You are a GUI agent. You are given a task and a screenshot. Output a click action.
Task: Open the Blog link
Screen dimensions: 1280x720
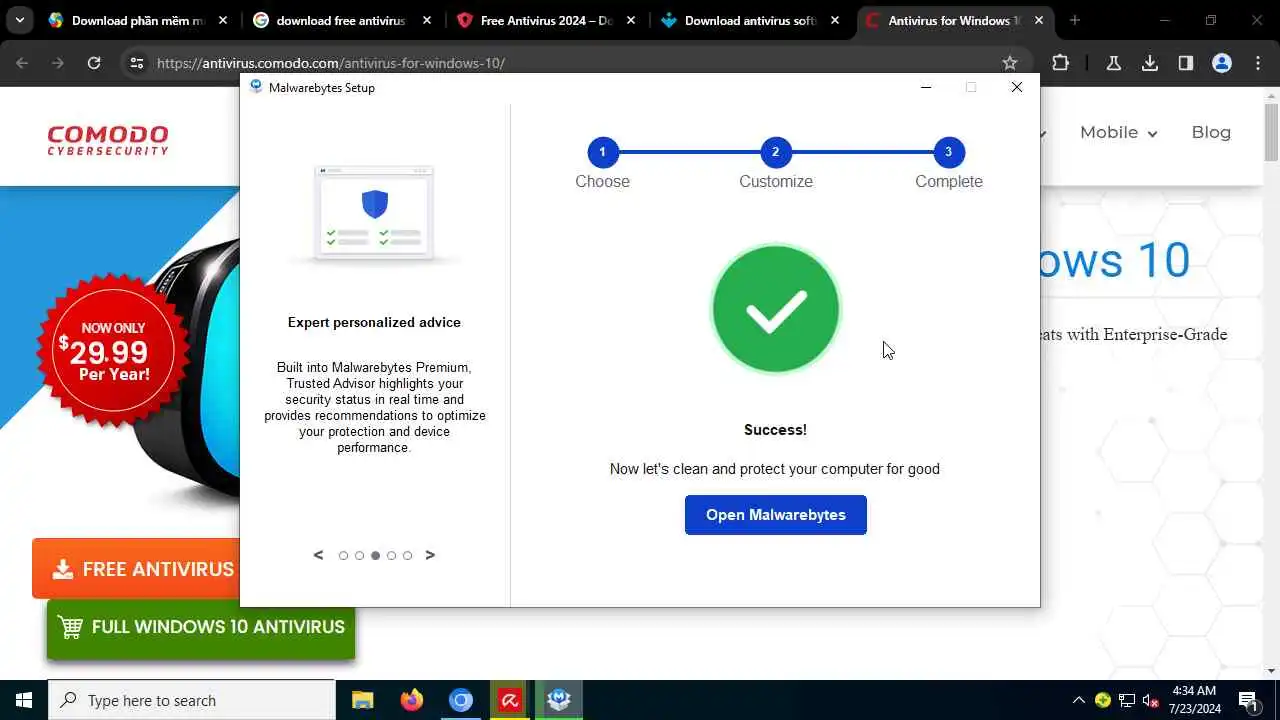point(1211,132)
